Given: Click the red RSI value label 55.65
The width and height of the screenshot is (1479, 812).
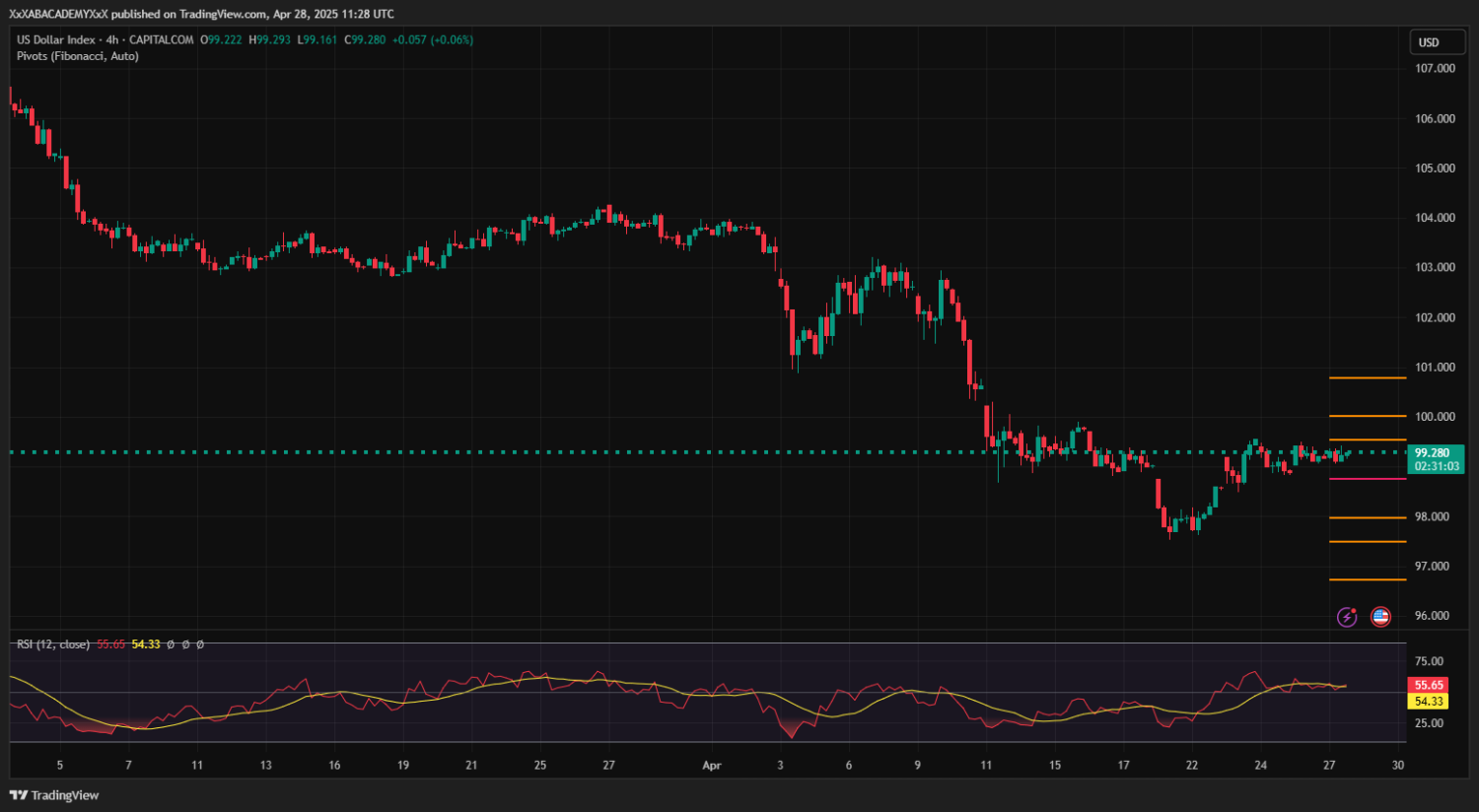Looking at the screenshot, I should point(1429,685).
